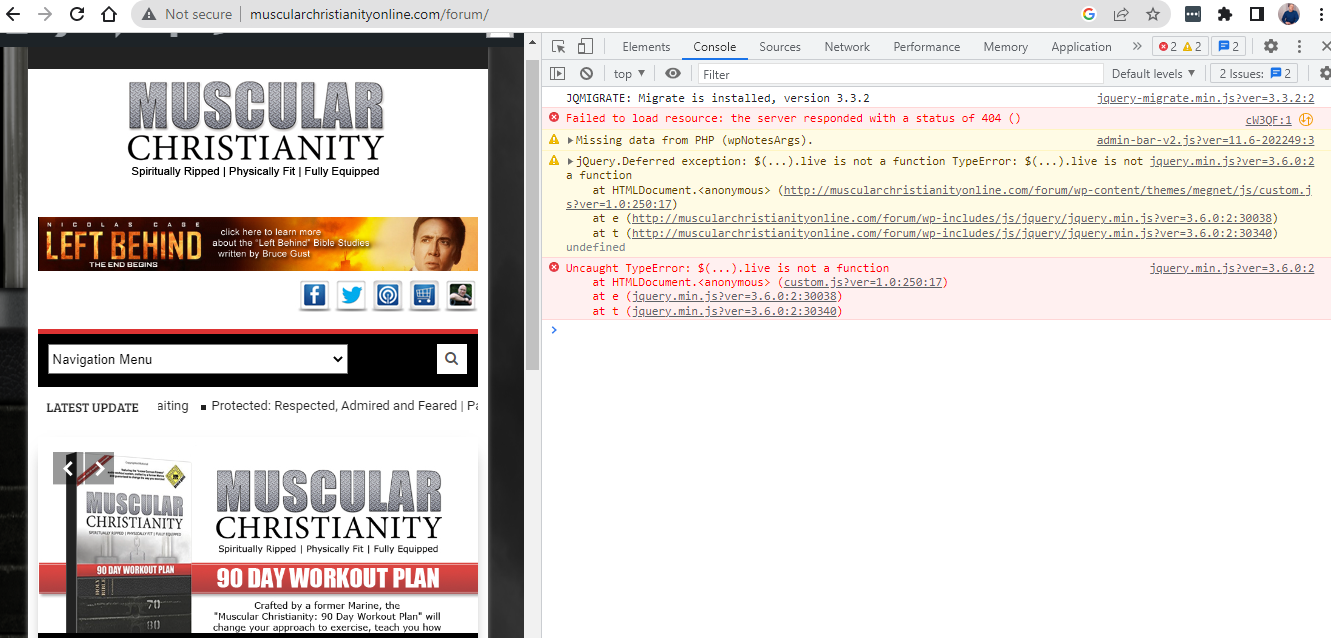Image resolution: width=1331 pixels, height=638 pixels.
Task: Toggle the device toolbar emulation
Action: tap(585, 47)
